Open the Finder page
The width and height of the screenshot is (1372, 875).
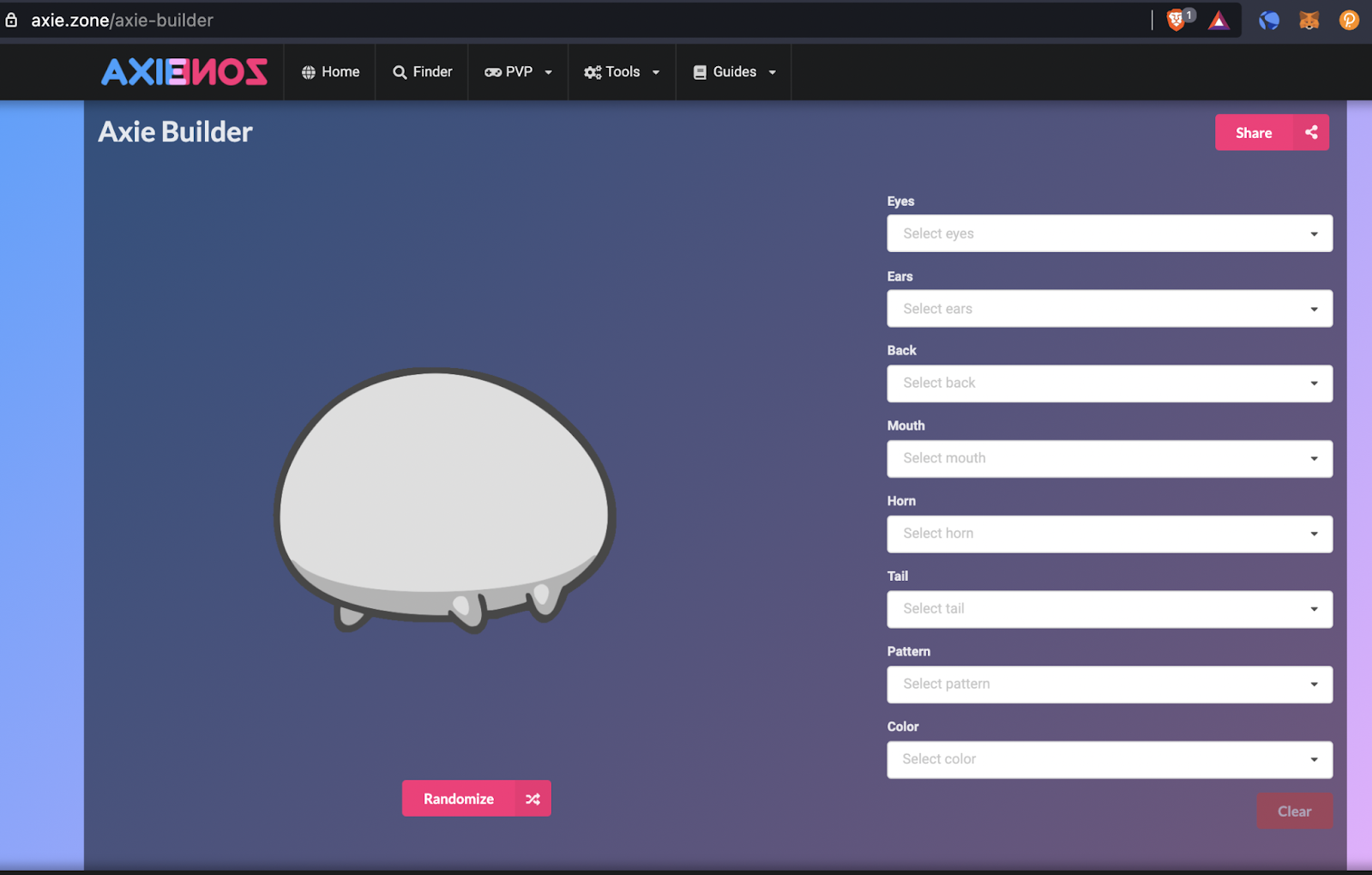pos(422,72)
